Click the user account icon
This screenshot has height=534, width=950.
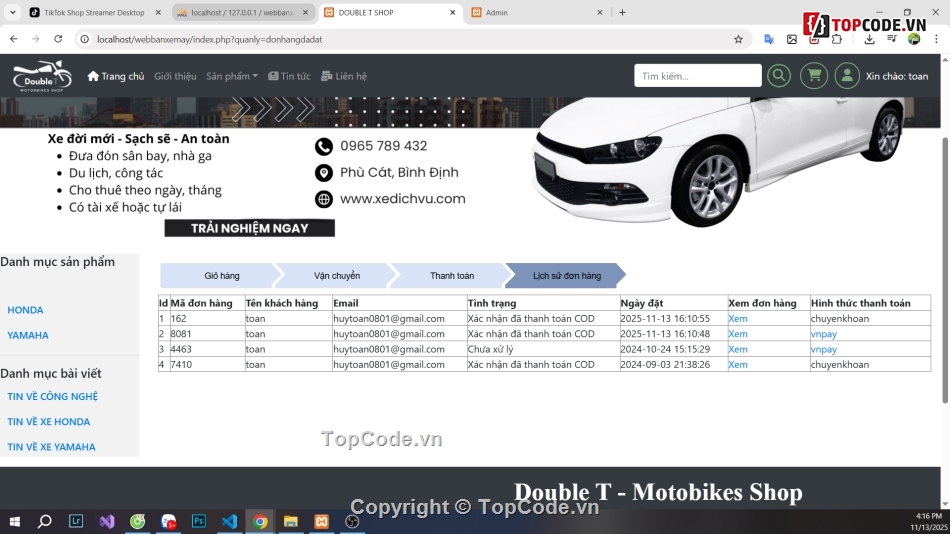click(847, 76)
